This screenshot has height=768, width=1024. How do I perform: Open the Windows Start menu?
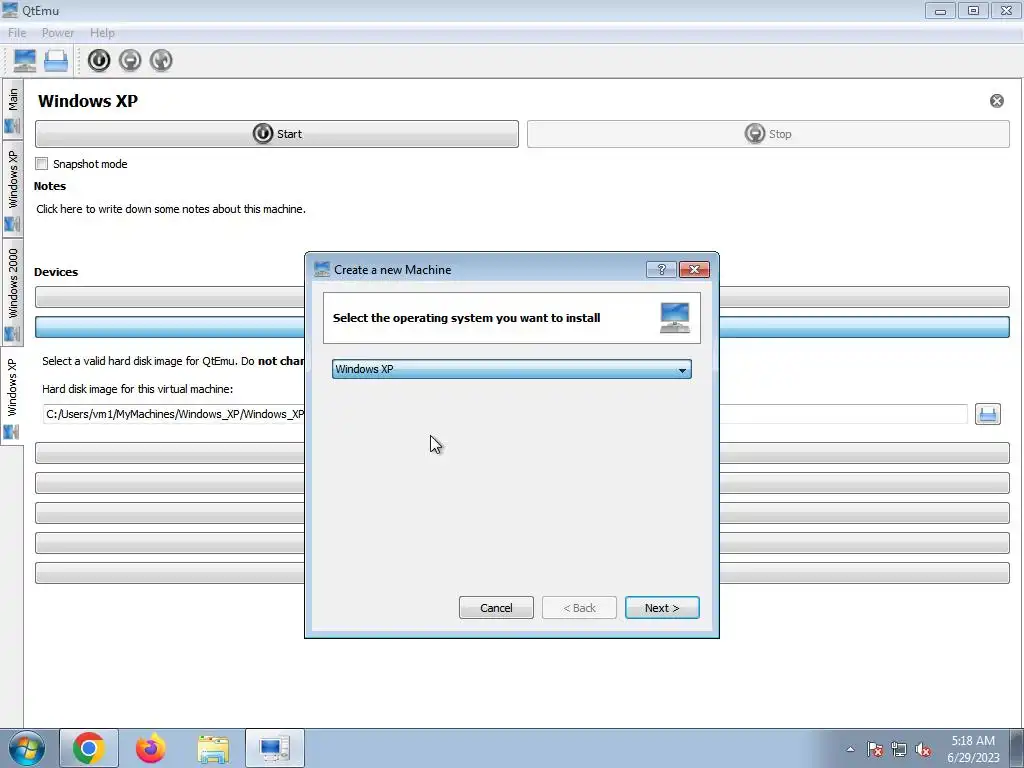pyautogui.click(x=27, y=748)
